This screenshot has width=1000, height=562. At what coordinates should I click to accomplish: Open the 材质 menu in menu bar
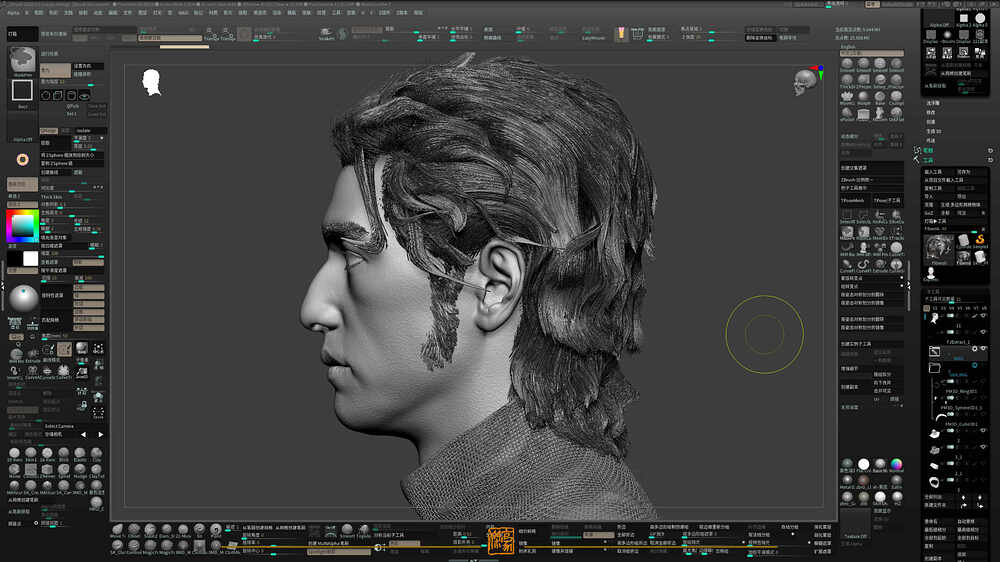[x=213, y=12]
